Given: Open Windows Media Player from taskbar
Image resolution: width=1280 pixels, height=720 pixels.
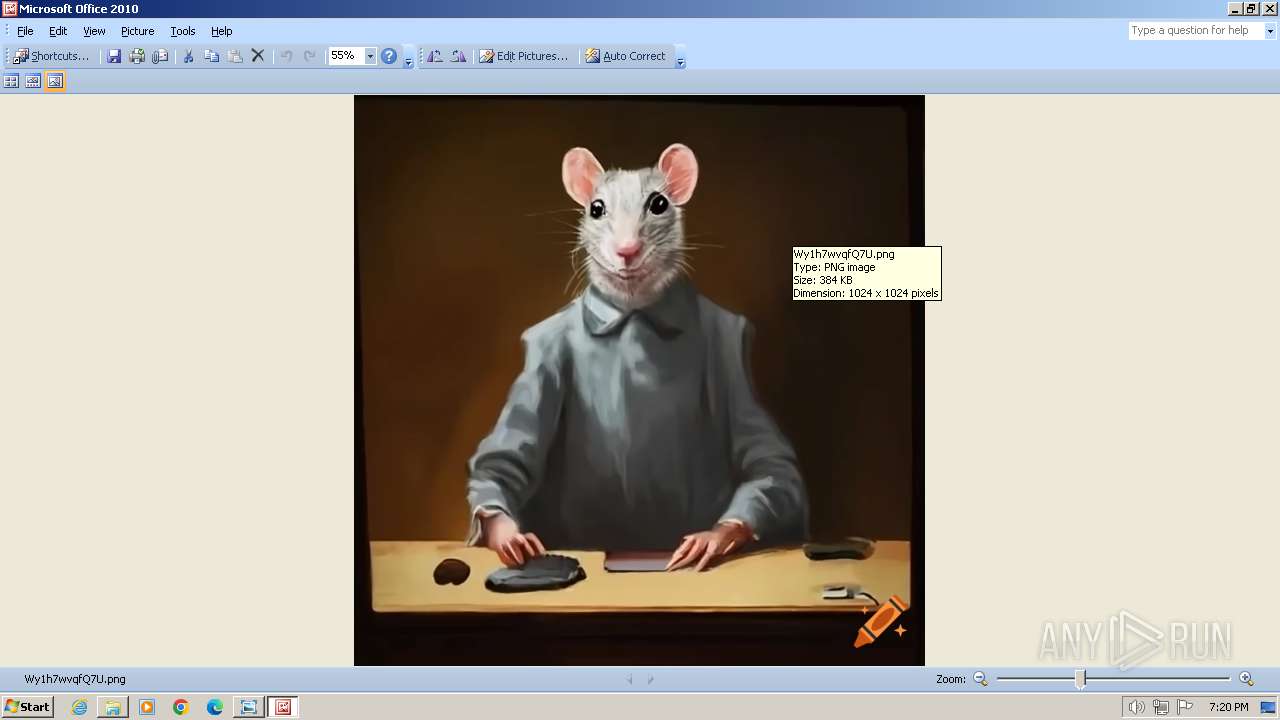Looking at the screenshot, I should tap(147, 707).
